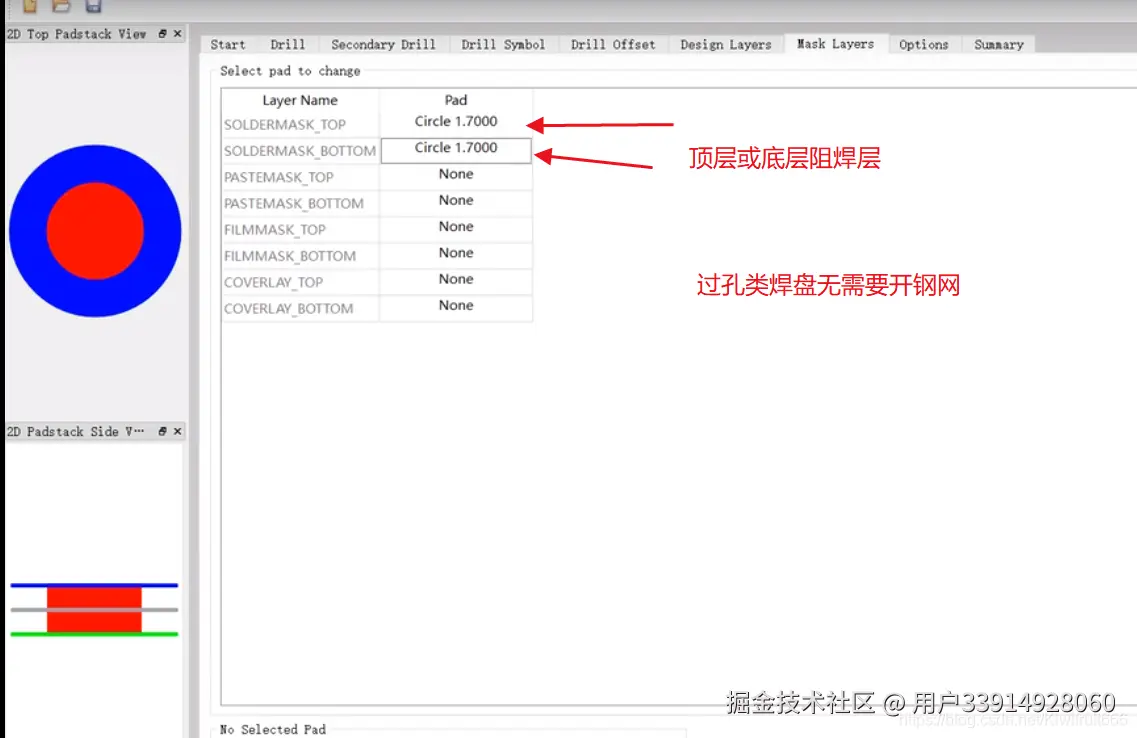Click the red pad block in side view
1137x738 pixels.
click(94, 610)
